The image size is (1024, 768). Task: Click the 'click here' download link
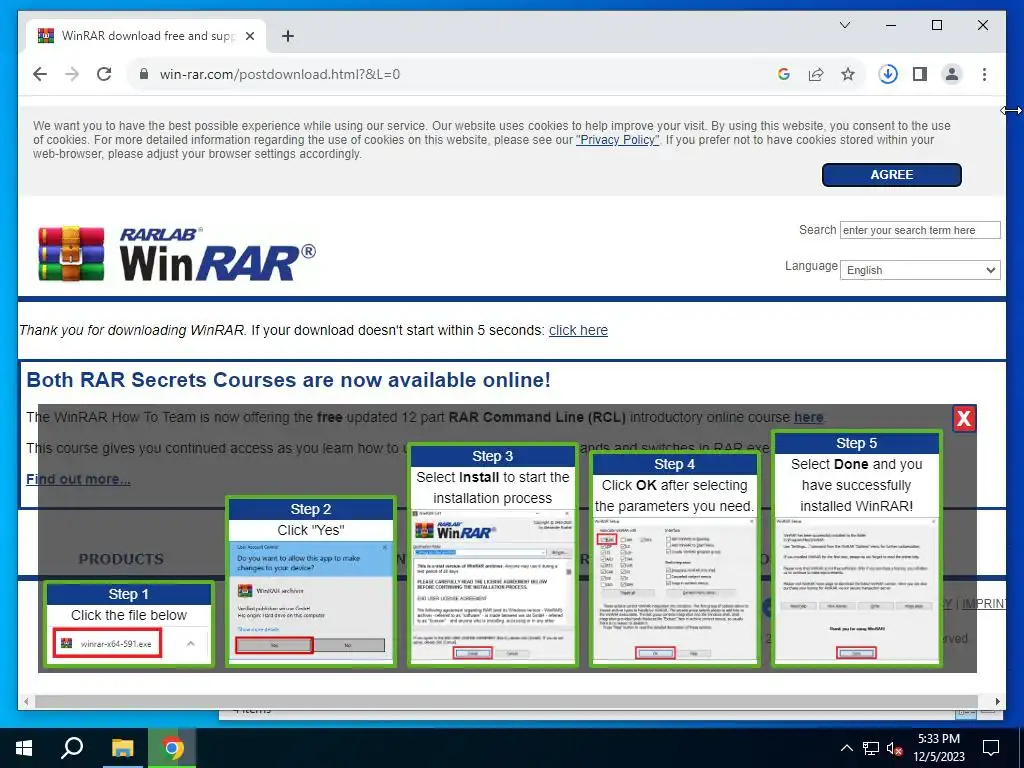[x=578, y=330]
